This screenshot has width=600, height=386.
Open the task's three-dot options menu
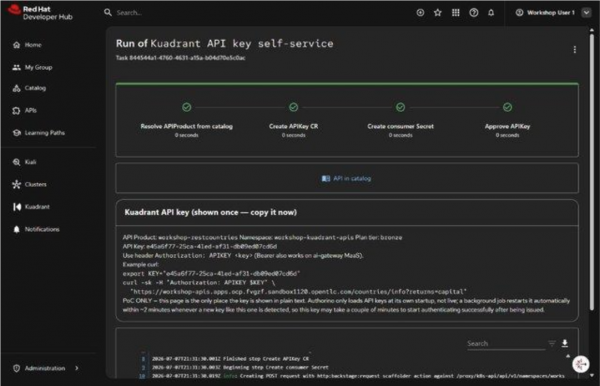click(x=574, y=50)
